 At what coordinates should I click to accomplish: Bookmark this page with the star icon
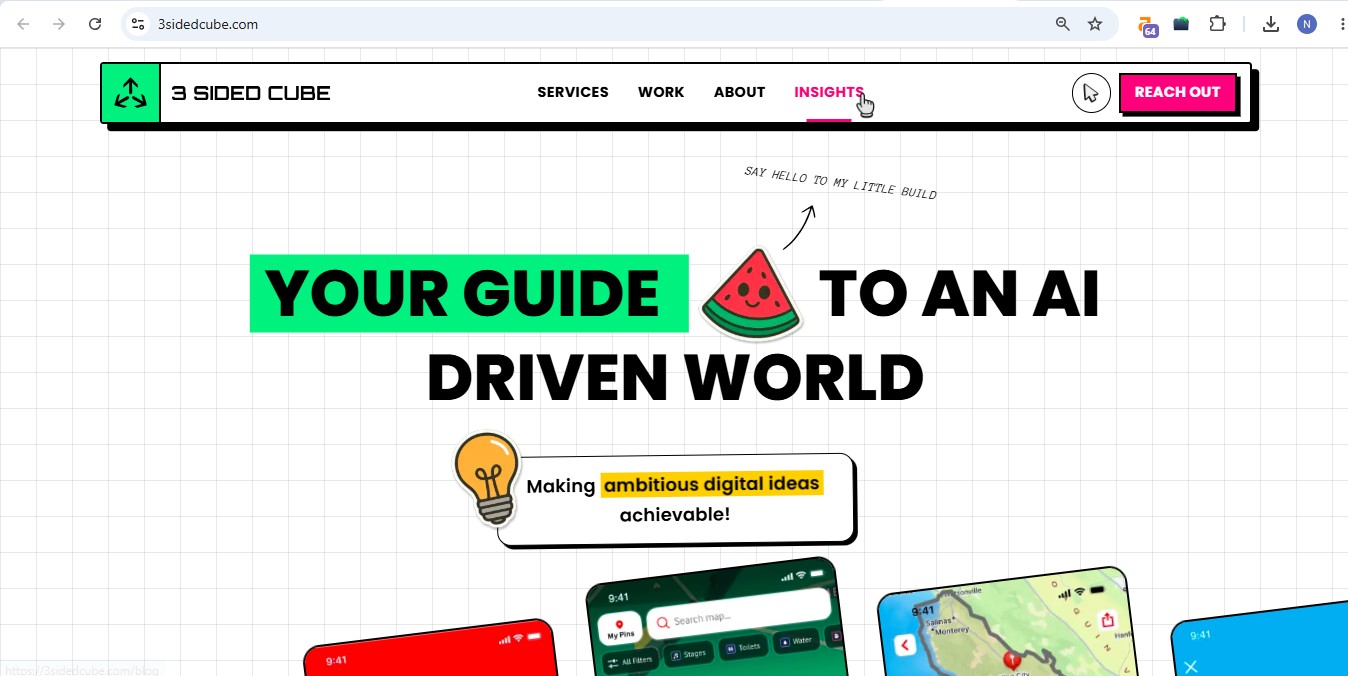point(1095,24)
